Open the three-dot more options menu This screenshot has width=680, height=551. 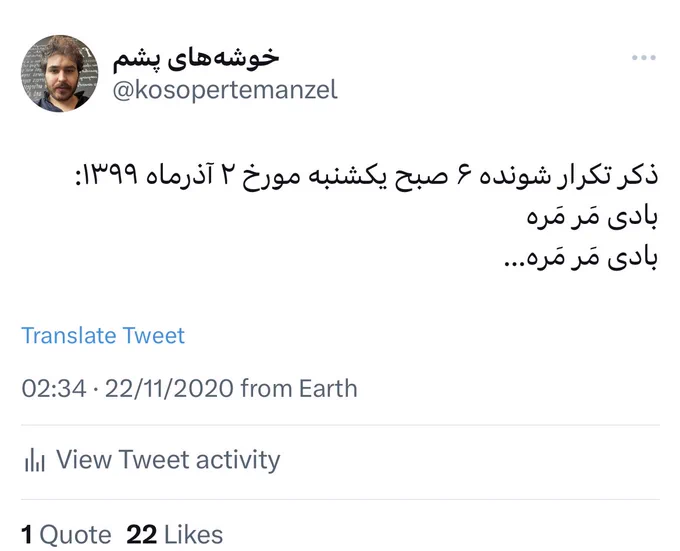coord(644,58)
